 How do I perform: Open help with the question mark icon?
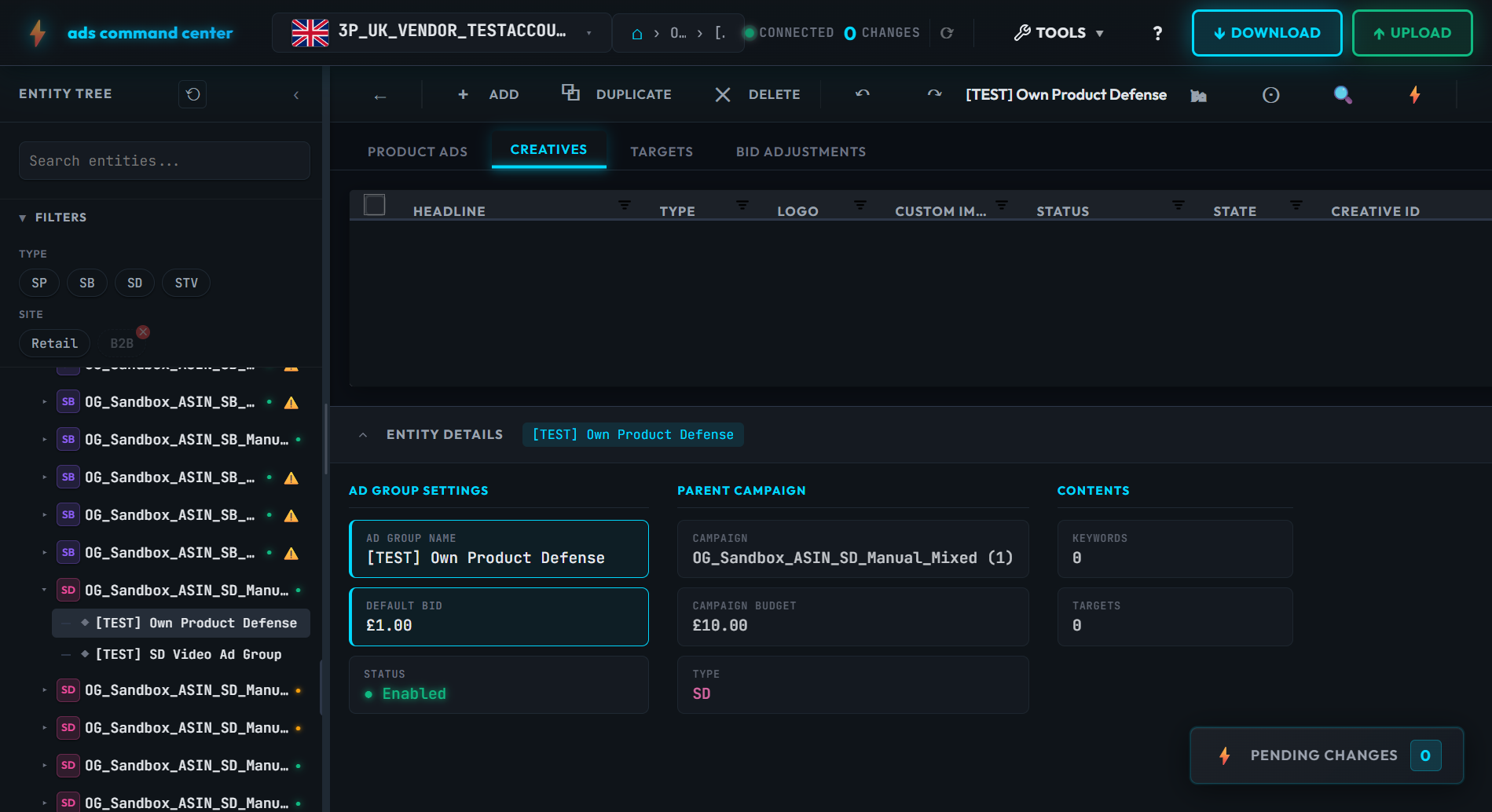tap(1157, 33)
